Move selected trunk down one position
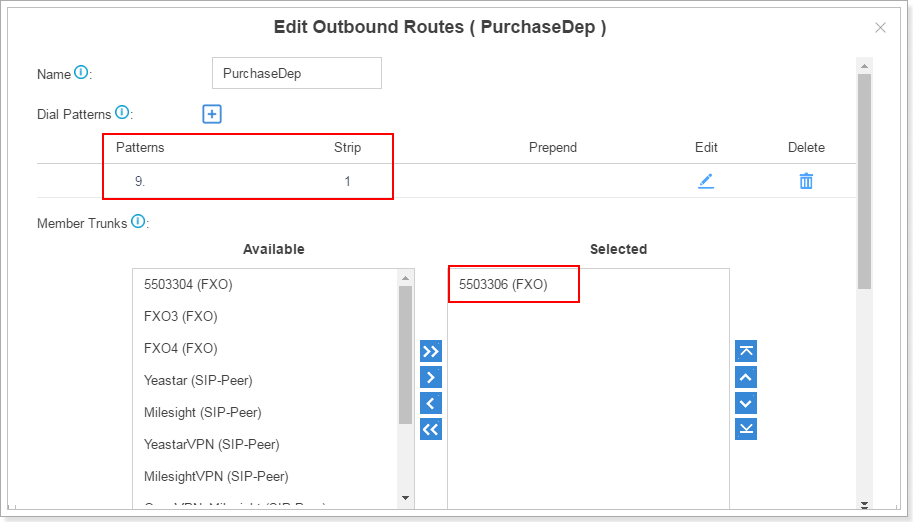The width and height of the screenshot is (913, 522). (x=746, y=403)
